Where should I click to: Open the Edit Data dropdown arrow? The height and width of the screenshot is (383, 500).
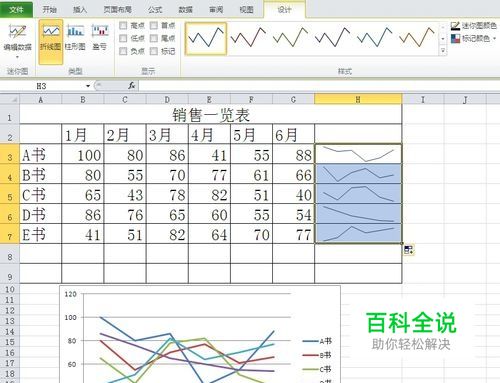click(17, 57)
